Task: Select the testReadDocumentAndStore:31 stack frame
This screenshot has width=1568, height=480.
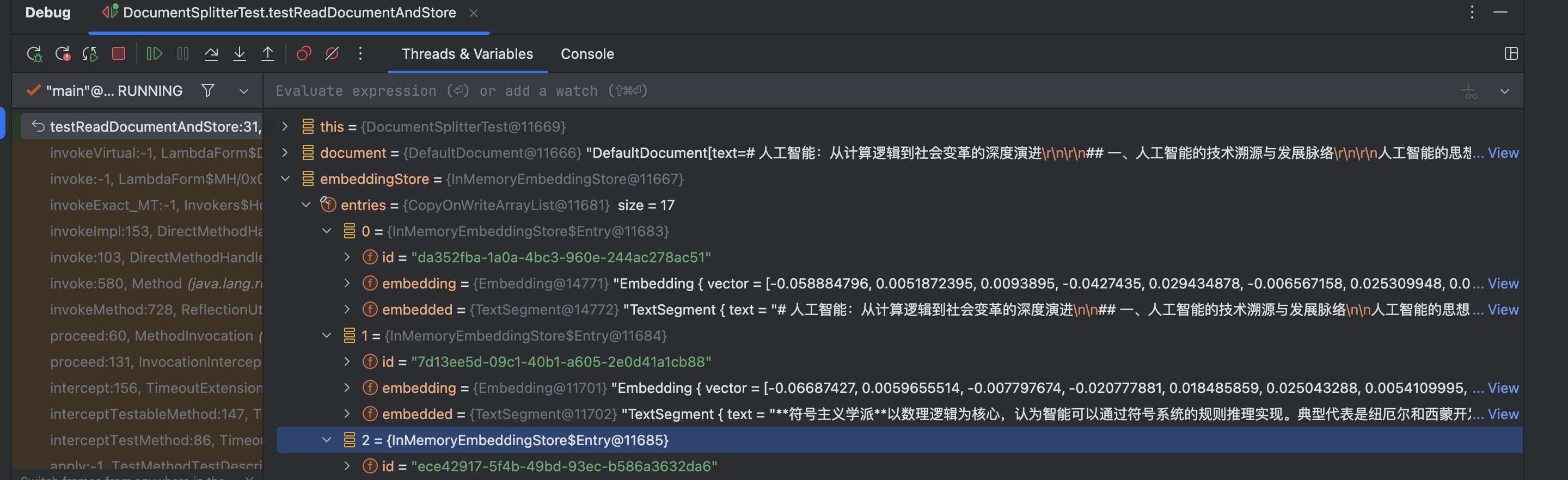Action: tap(142, 127)
